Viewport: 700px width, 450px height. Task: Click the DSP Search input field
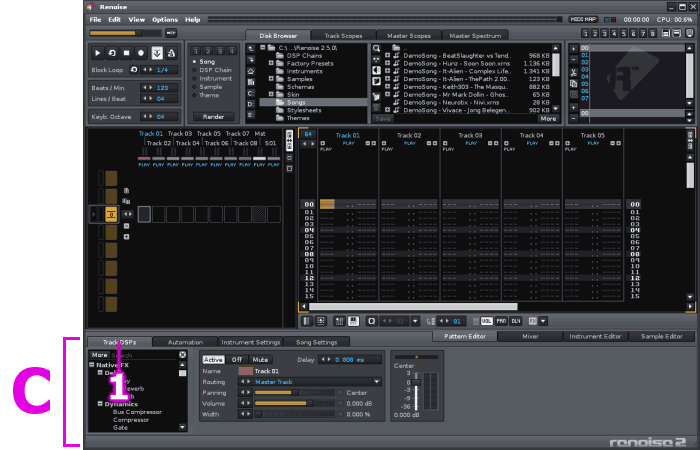tap(144, 355)
